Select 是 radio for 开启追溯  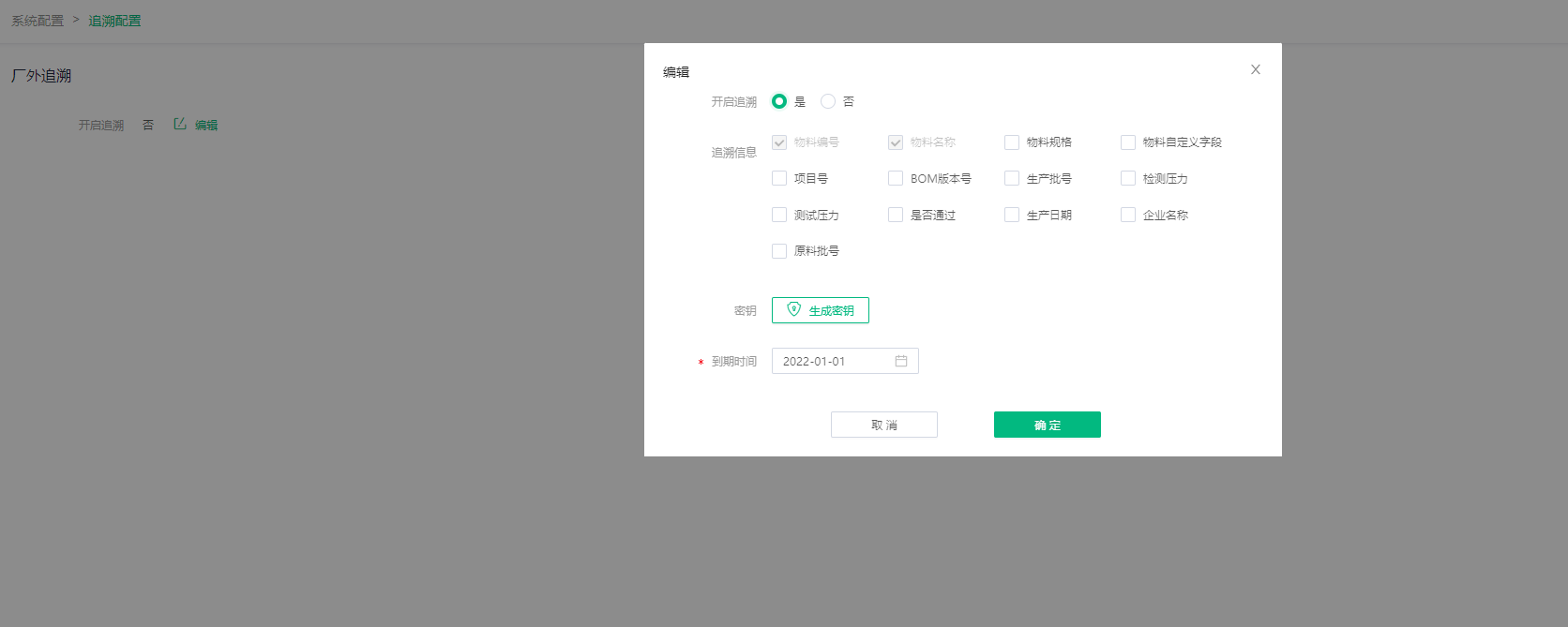click(x=779, y=101)
